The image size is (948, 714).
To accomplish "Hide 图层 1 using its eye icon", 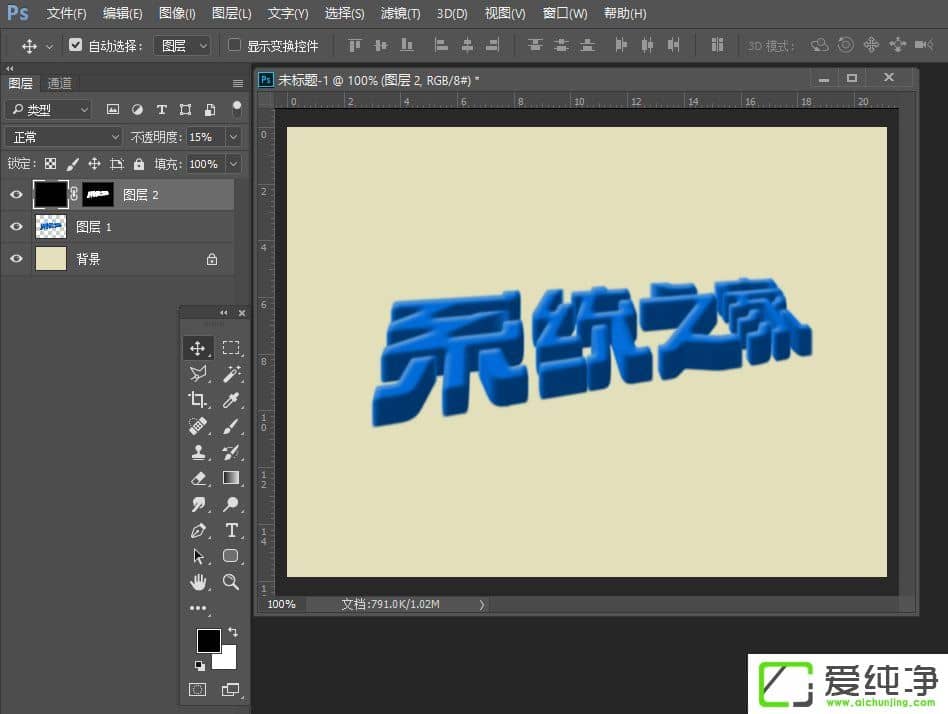I will (16, 227).
